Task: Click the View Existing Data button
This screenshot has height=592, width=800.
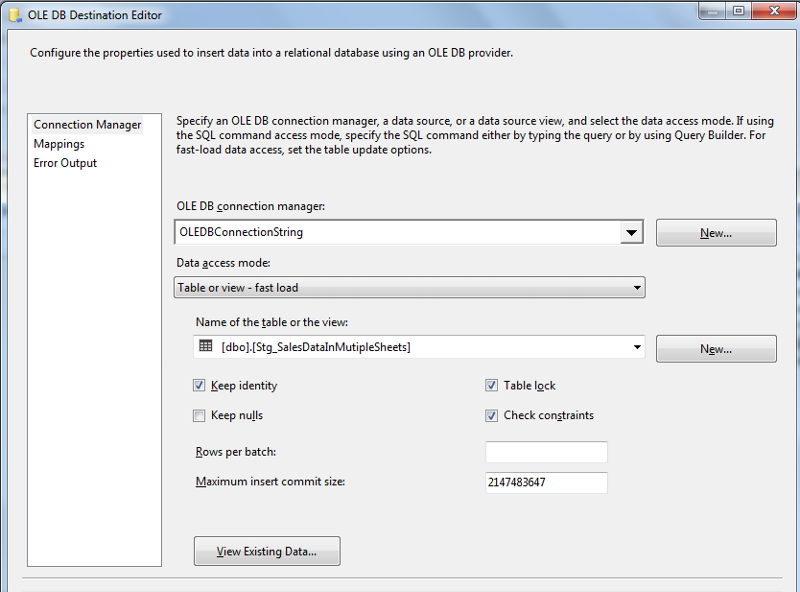Action: [267, 551]
